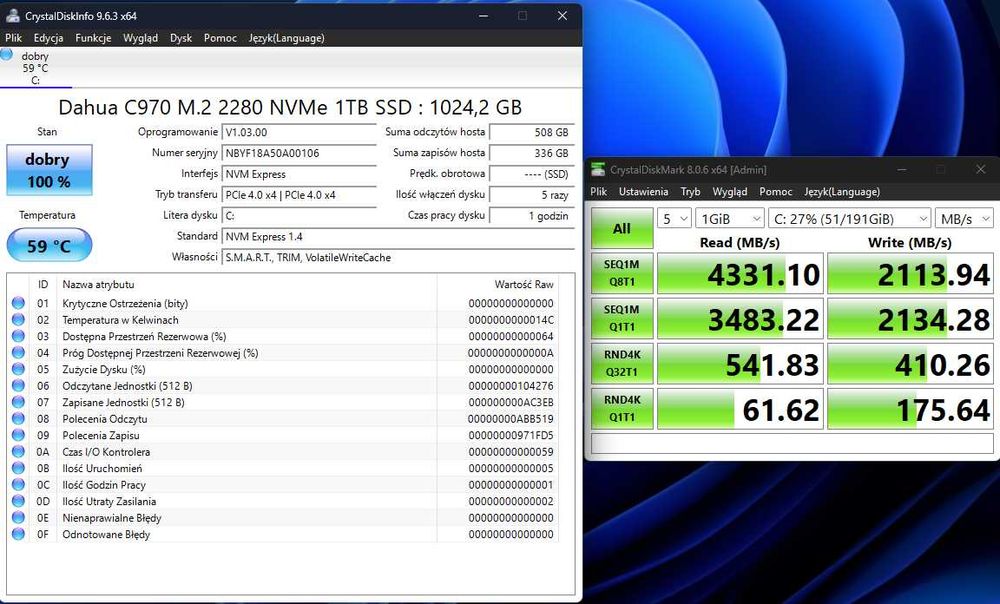
Task: Click the Własności field with S.M.A.R.T., TRIM
Action: click(398, 258)
